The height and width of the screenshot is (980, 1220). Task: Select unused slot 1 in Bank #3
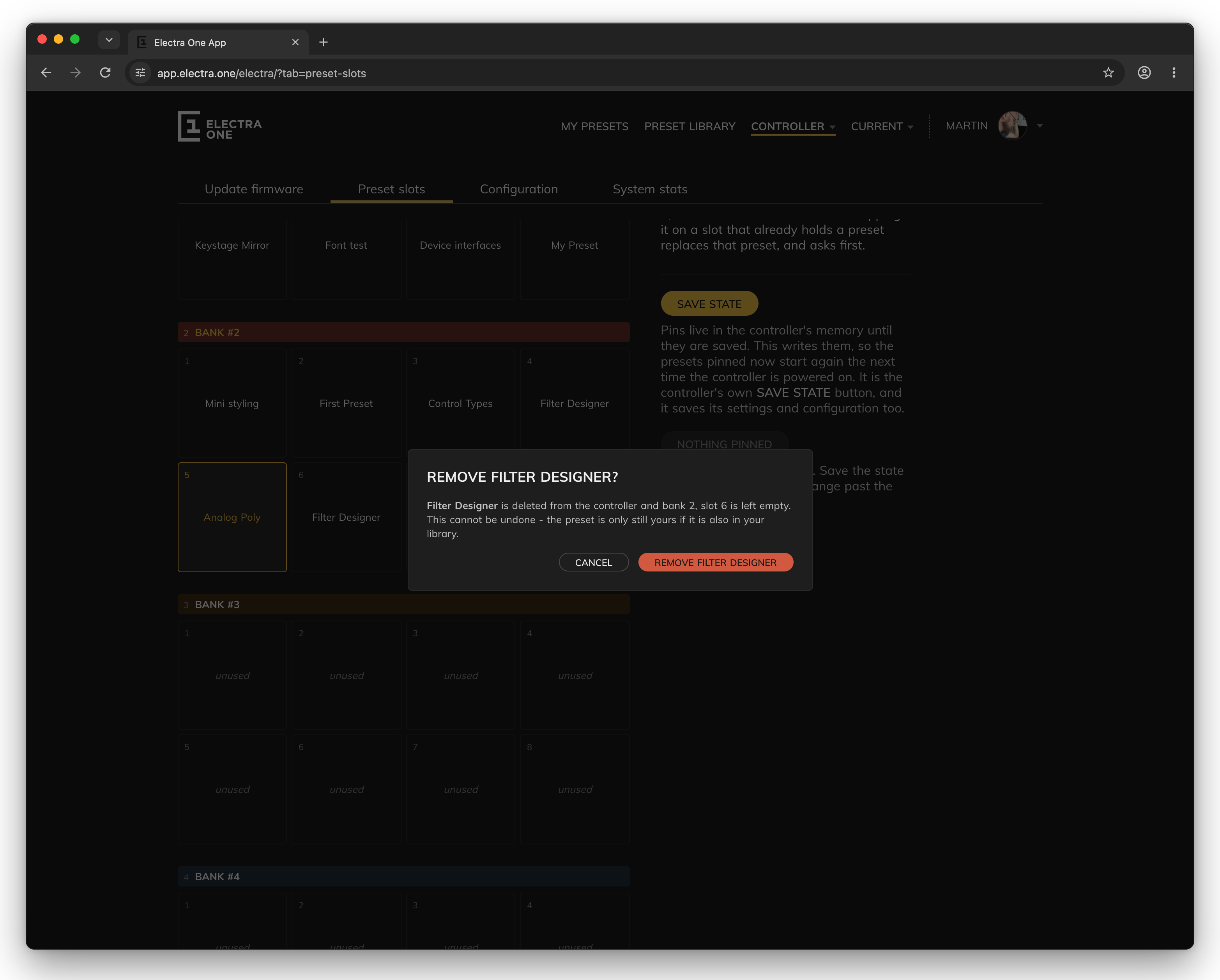232,676
